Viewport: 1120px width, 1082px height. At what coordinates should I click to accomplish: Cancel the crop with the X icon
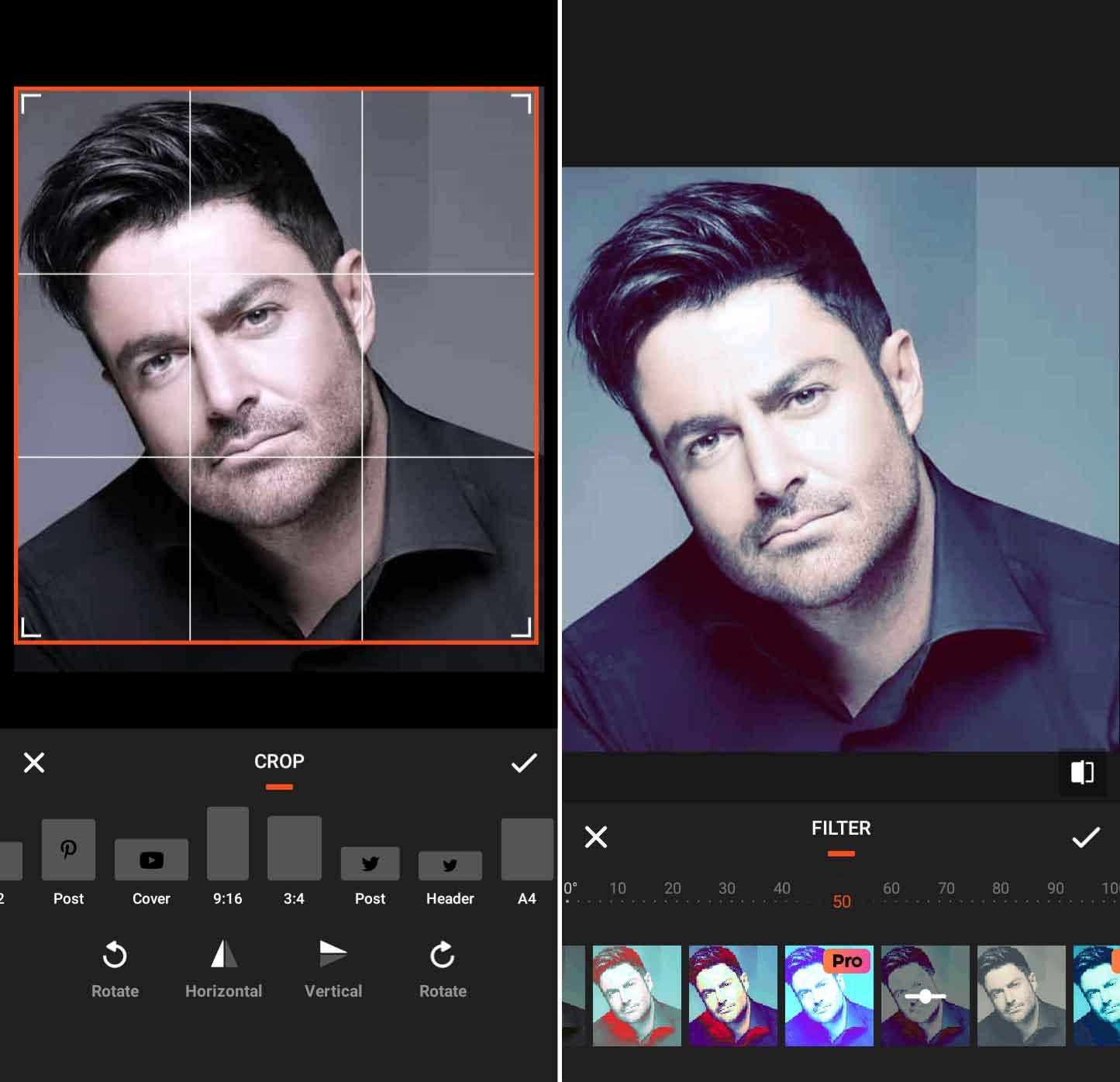pyautogui.click(x=34, y=763)
